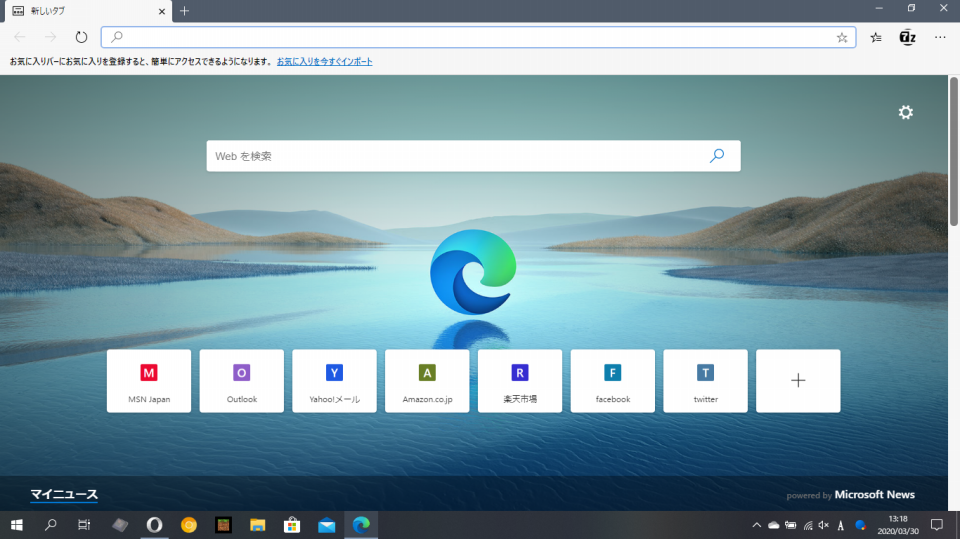
Task: Open Task View in the taskbar
Action: (x=84, y=525)
